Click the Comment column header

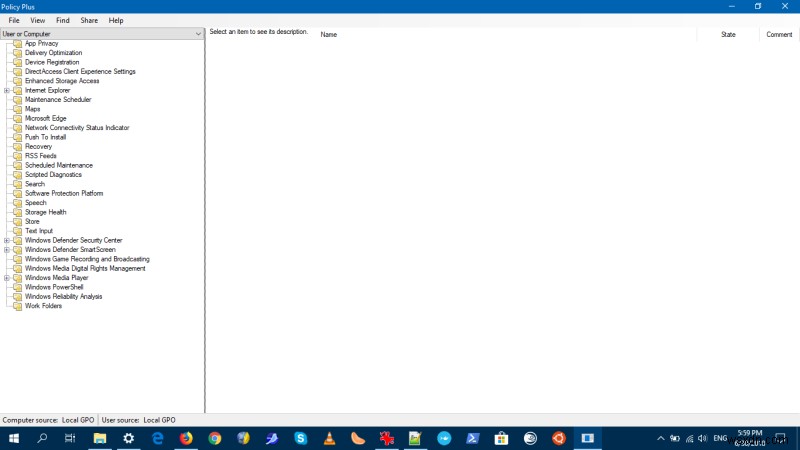click(x=779, y=34)
